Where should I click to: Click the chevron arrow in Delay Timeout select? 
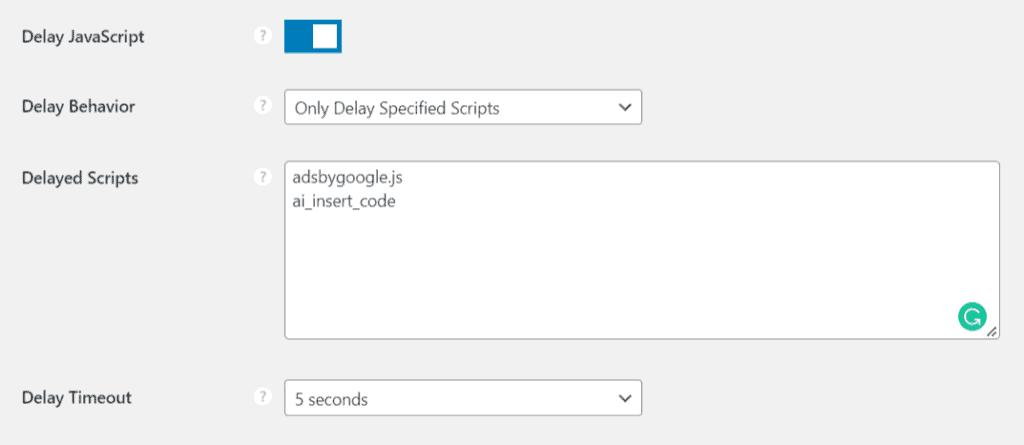[x=625, y=399]
